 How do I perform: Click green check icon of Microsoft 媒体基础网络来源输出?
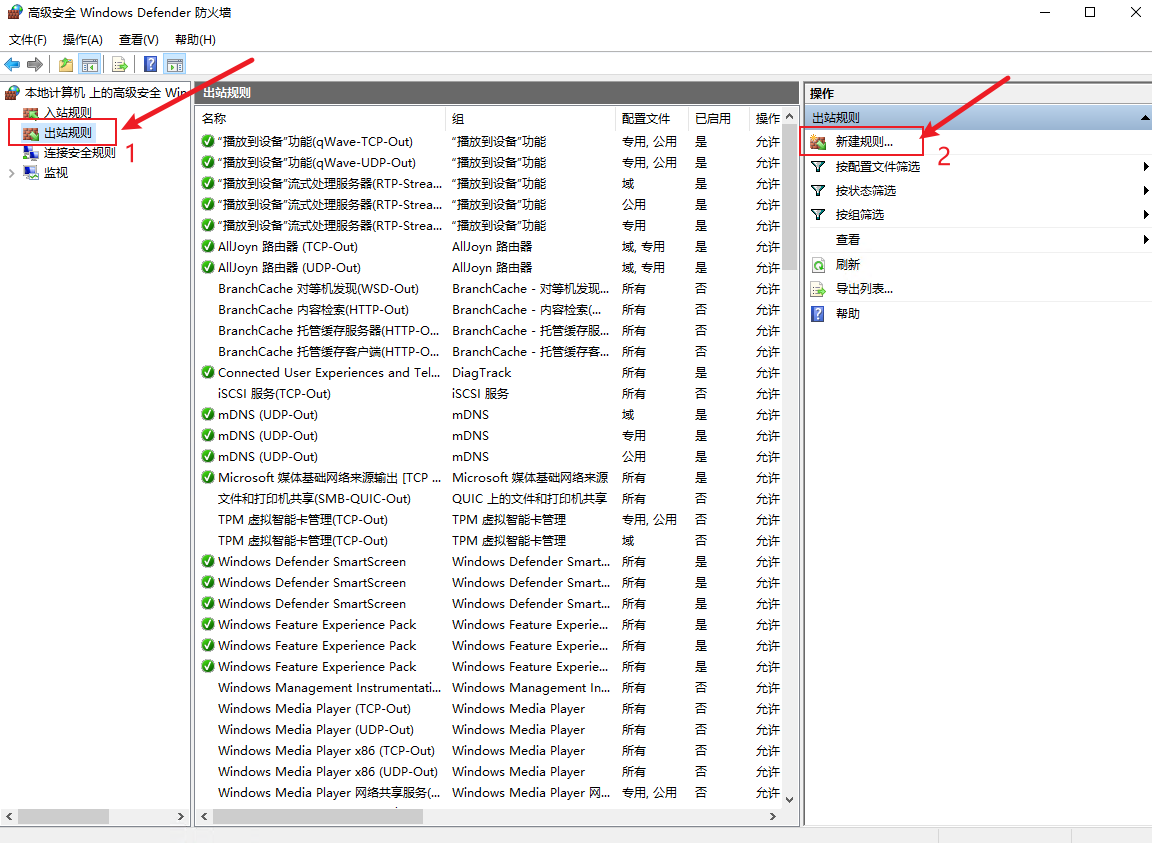point(208,478)
